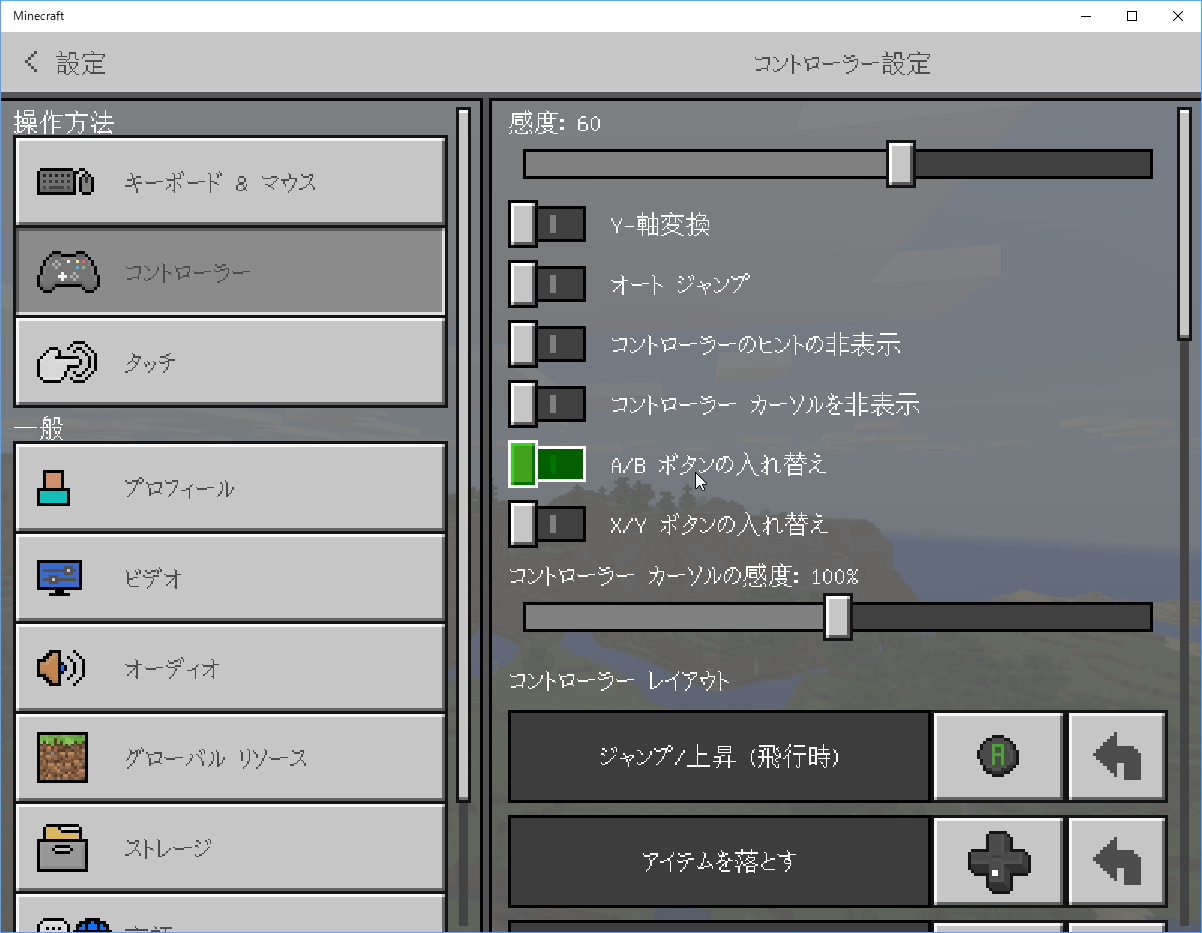Open グローバル リソース settings
The width and height of the screenshot is (1202, 933).
coord(230,758)
